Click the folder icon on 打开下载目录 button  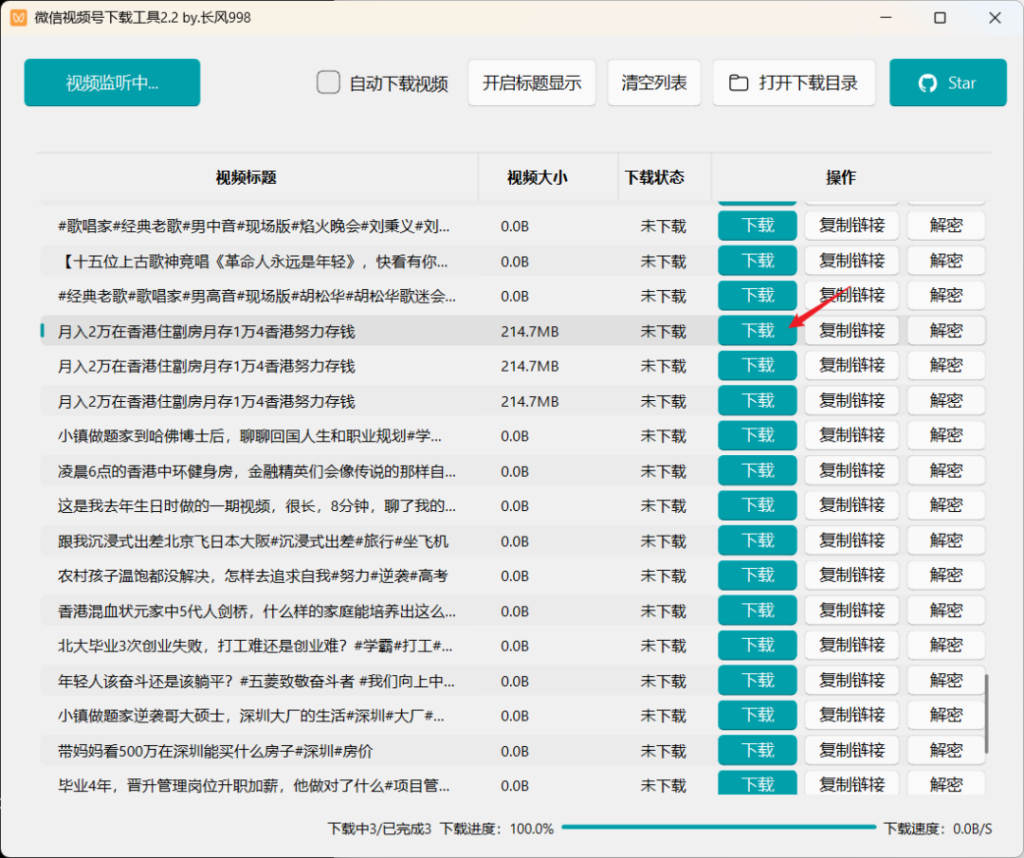pyautogui.click(x=738, y=83)
